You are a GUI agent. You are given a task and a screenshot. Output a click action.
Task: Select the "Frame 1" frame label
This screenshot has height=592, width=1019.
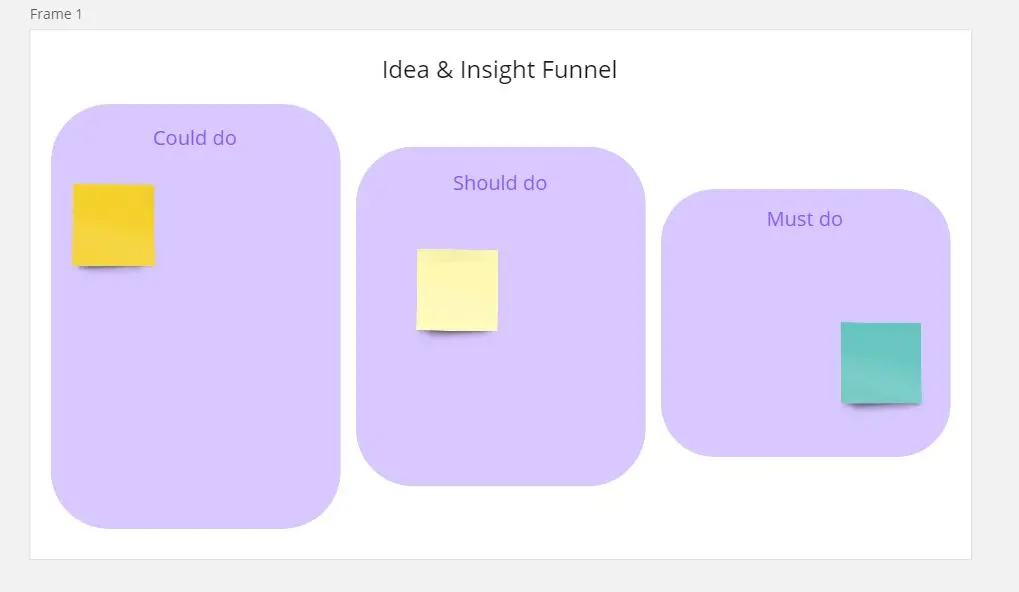[x=56, y=14]
